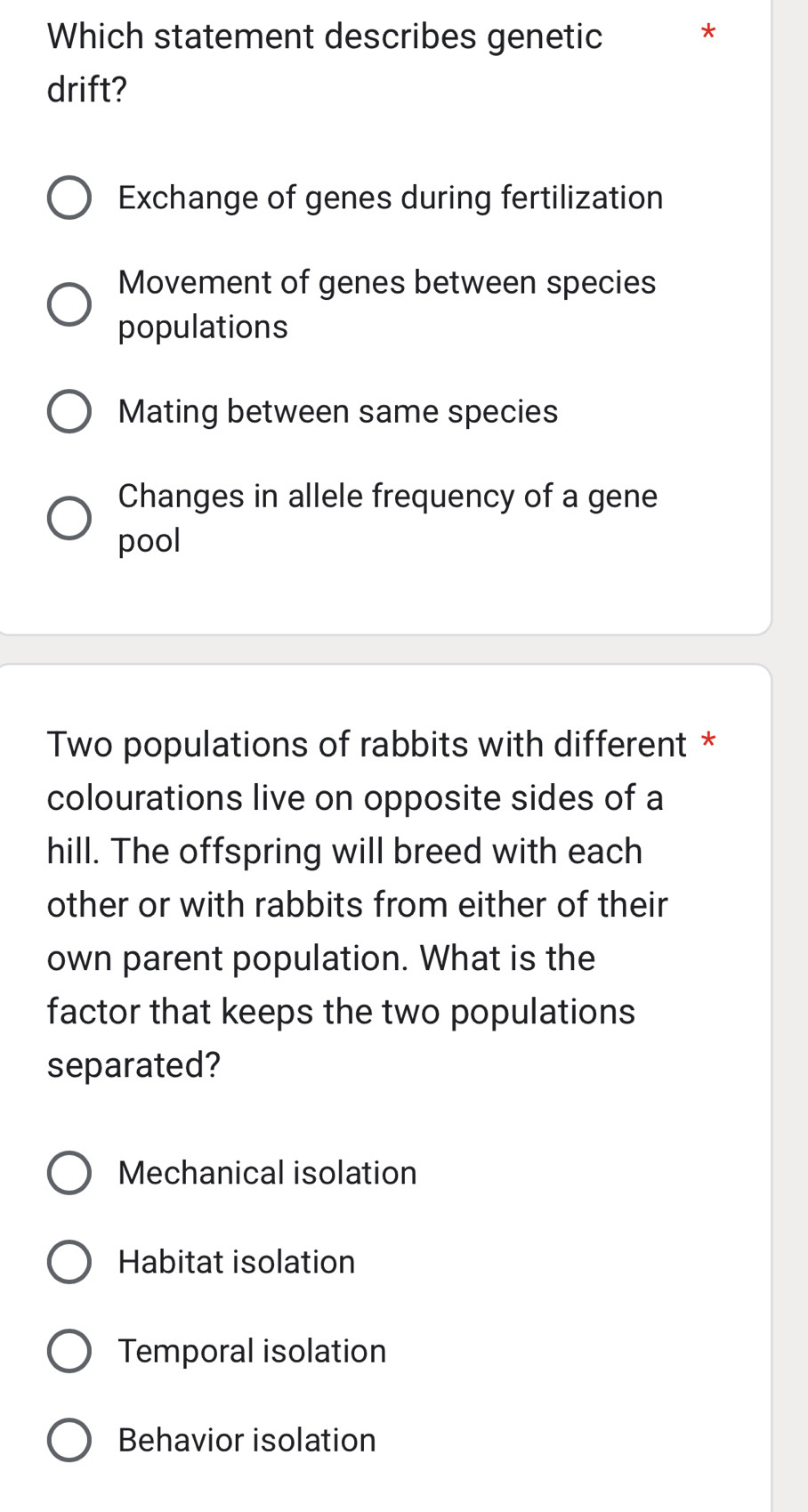
Task: Choose "Temporal isolation" option
Action: tap(69, 1351)
